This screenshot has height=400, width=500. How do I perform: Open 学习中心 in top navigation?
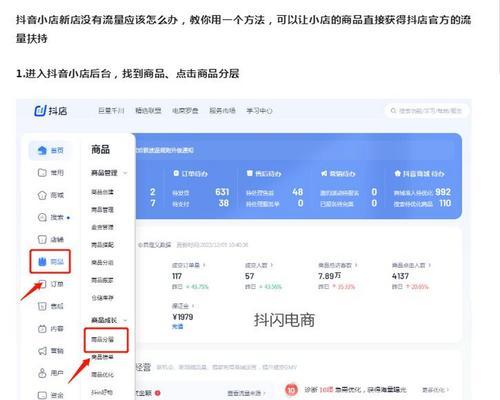259,111
